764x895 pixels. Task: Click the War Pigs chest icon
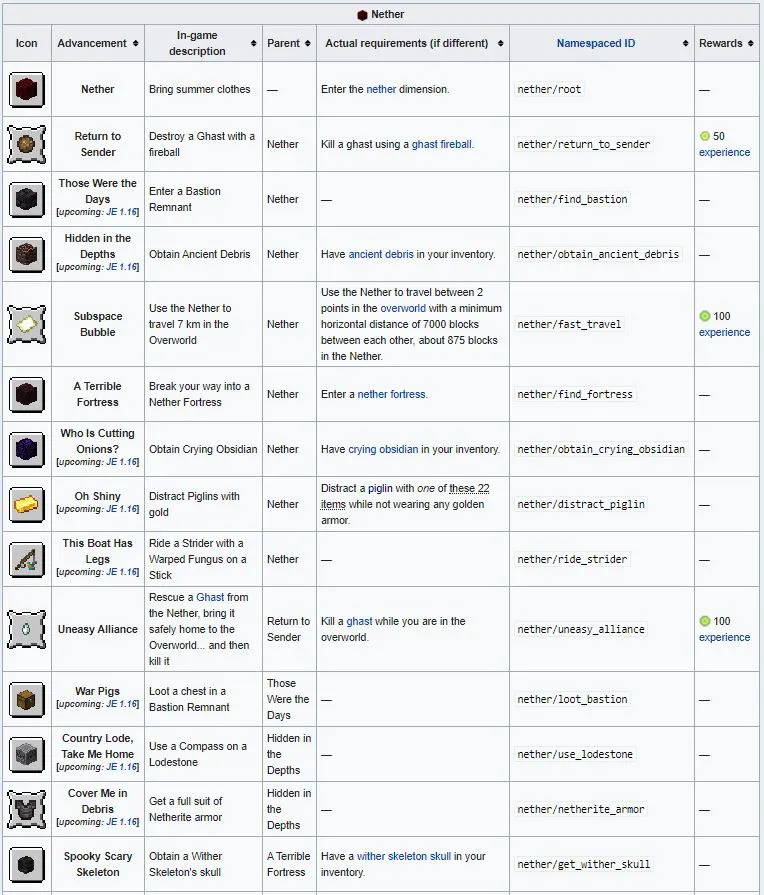[26, 699]
